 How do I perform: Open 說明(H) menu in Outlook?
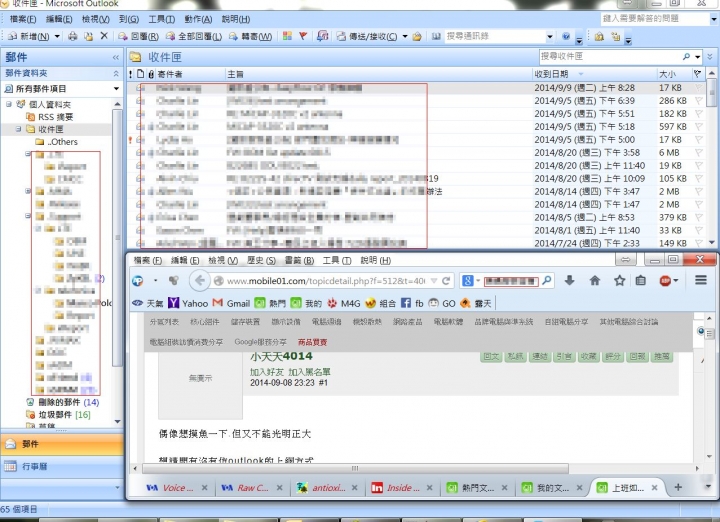(x=236, y=19)
